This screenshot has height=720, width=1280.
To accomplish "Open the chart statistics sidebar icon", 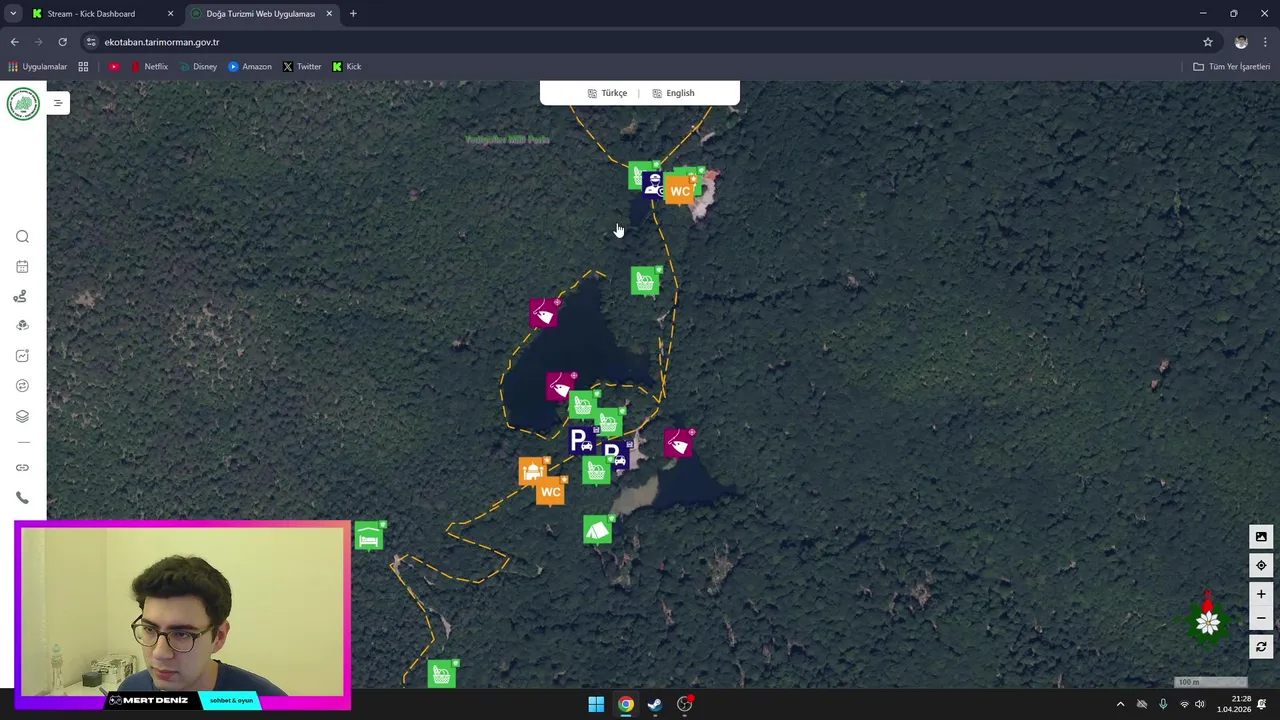I will click(22, 356).
